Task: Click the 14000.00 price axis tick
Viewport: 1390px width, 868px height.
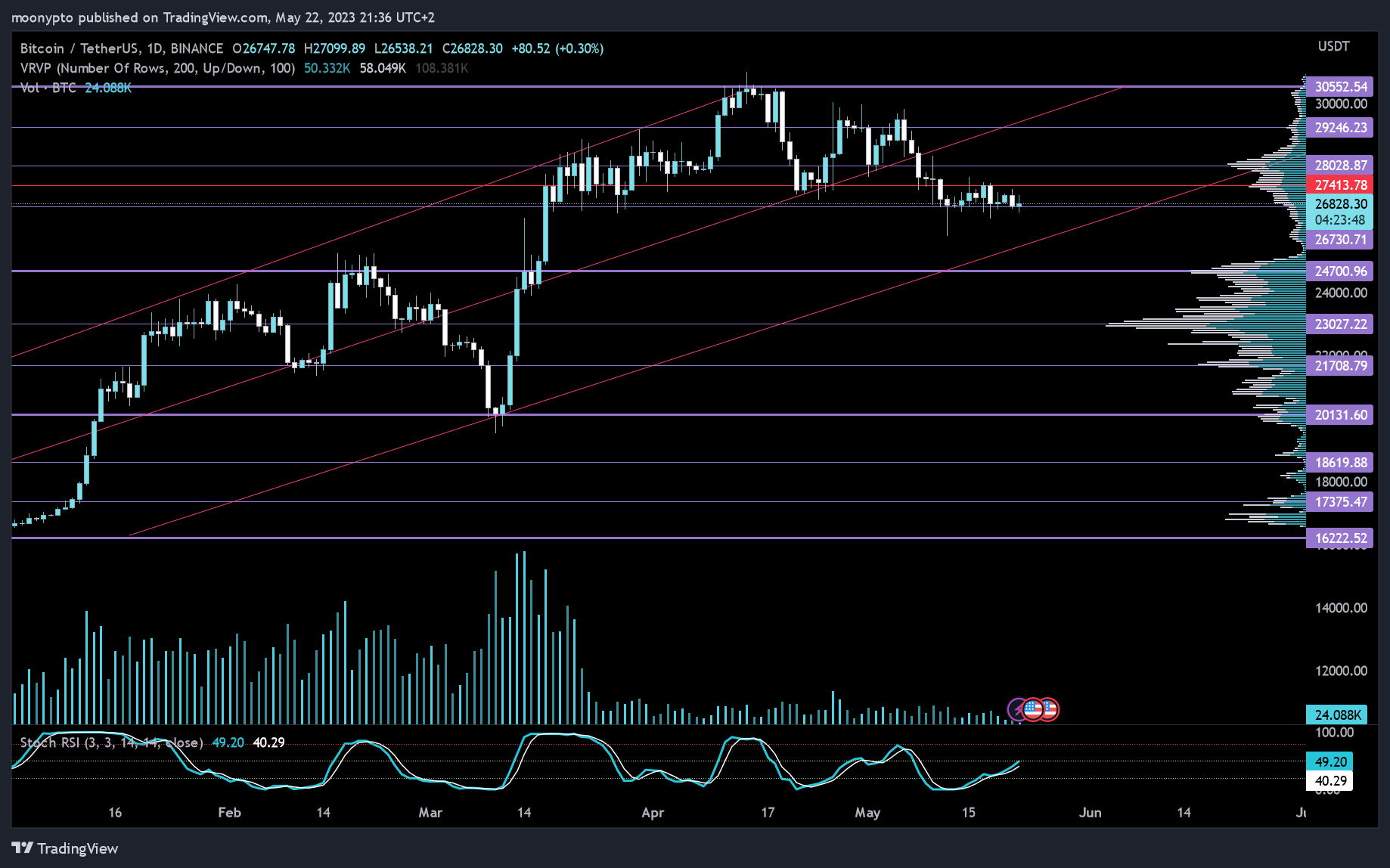Action: pyautogui.click(x=1341, y=608)
